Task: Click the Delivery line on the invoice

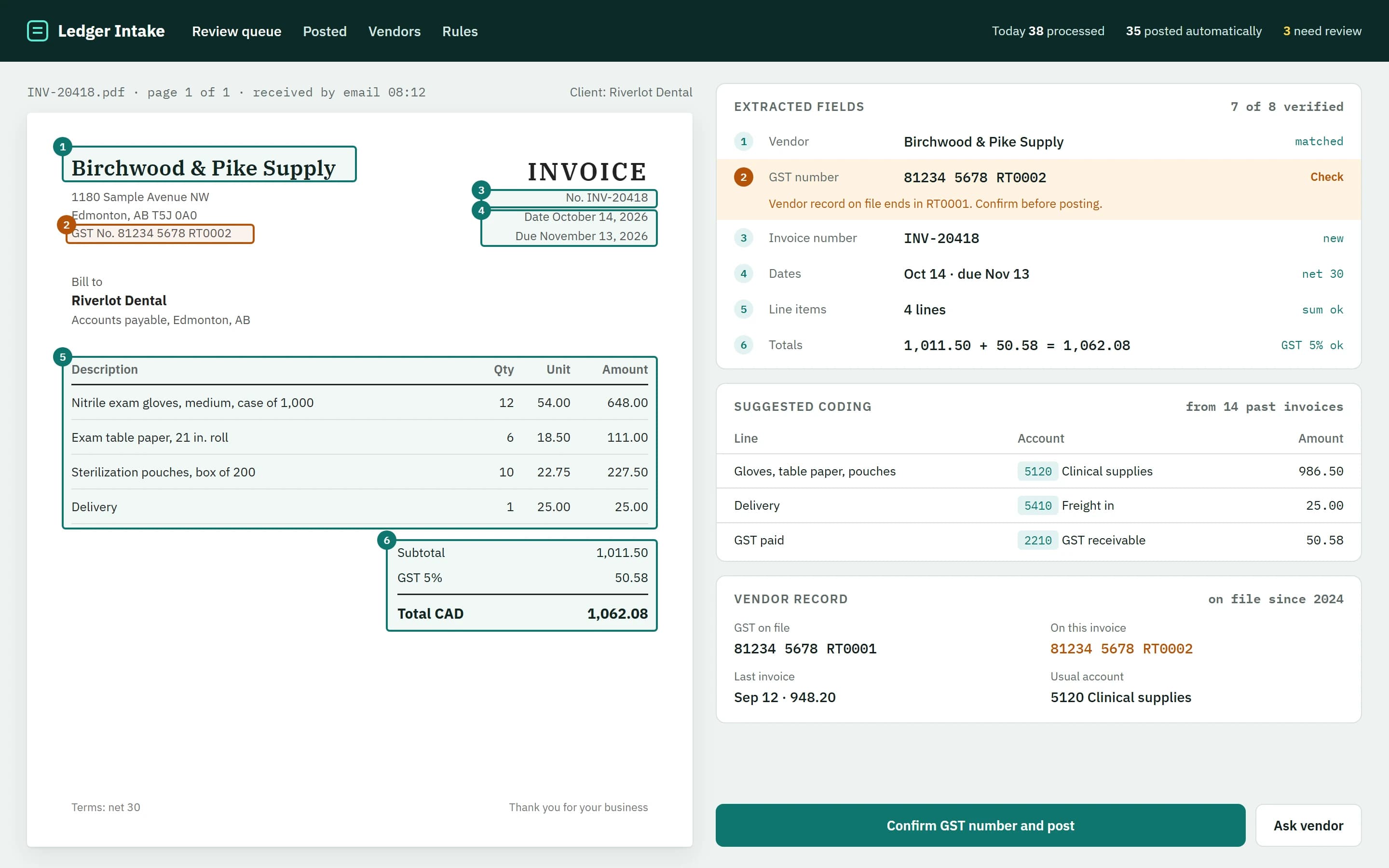Action: pyautogui.click(x=359, y=507)
